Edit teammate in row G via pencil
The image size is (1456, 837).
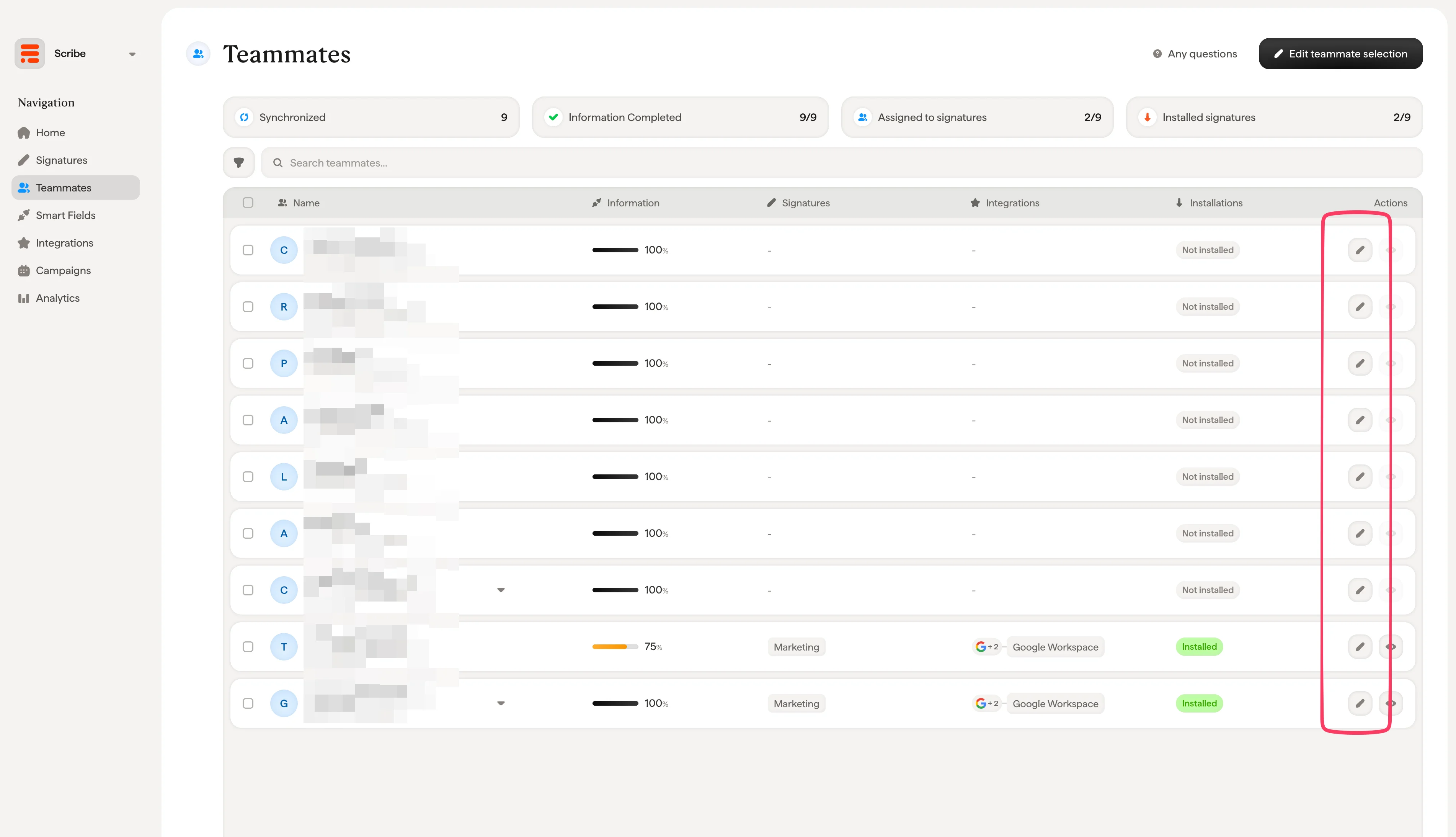(x=1360, y=704)
